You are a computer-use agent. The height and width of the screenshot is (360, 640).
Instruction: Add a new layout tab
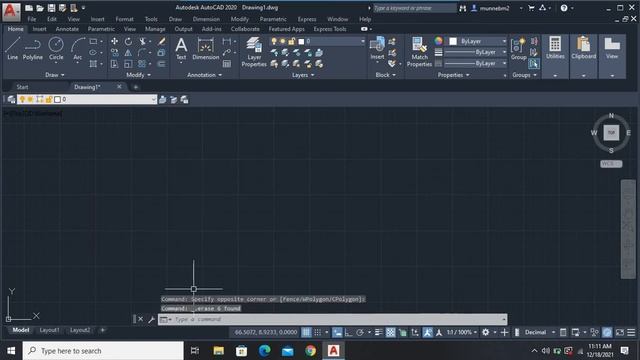pos(102,330)
